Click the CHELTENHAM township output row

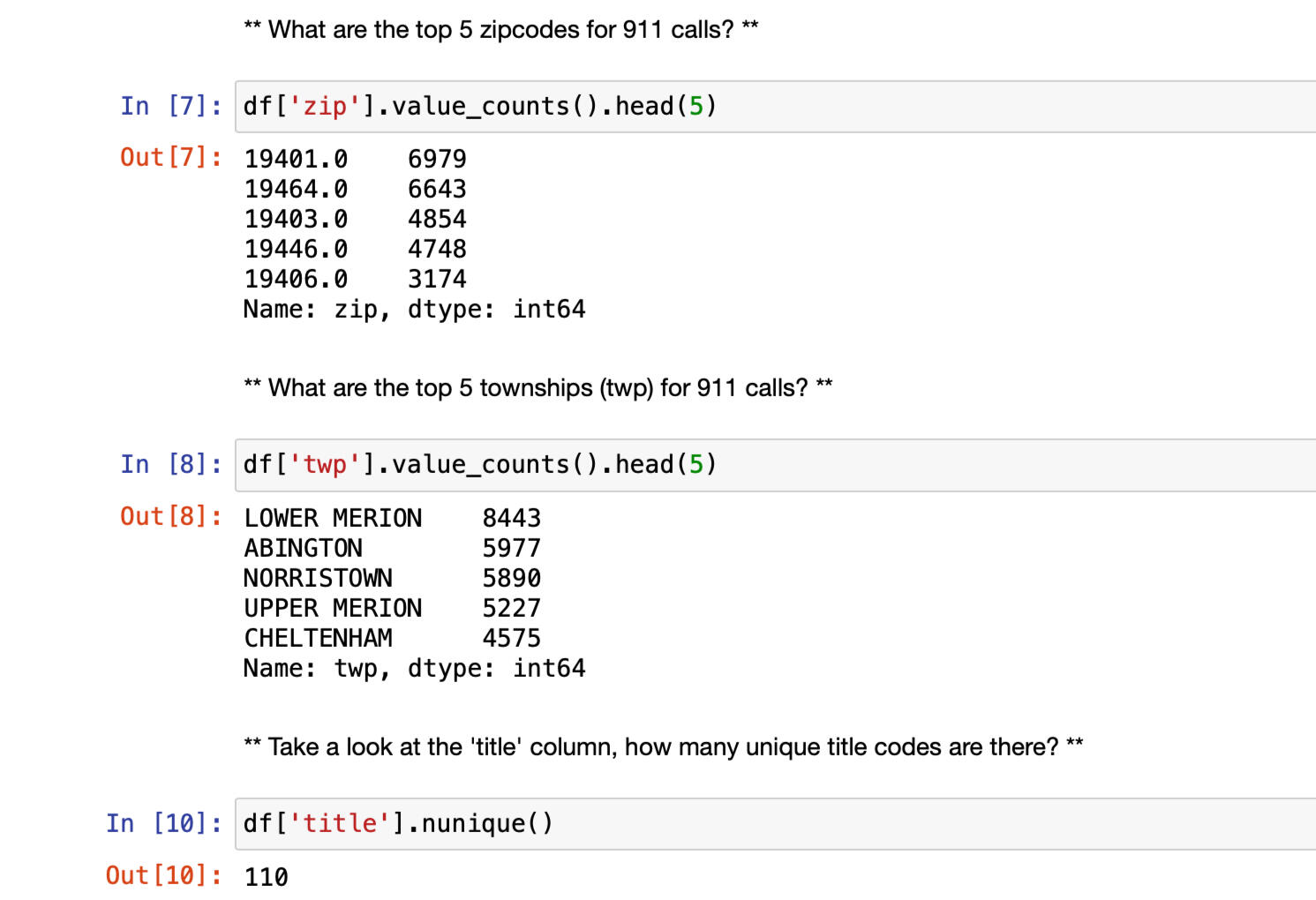(x=392, y=639)
